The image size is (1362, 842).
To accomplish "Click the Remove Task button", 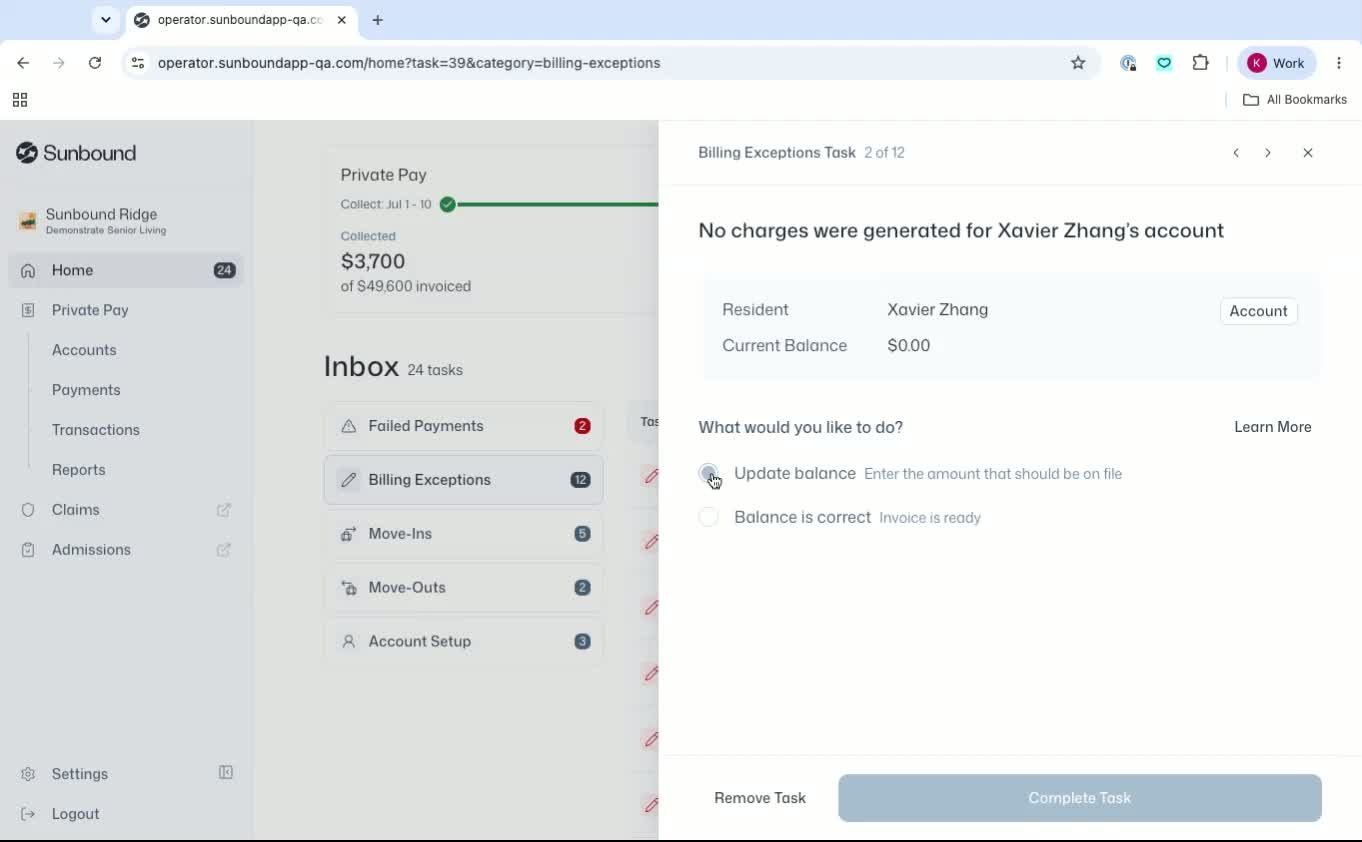I will [x=760, y=798].
